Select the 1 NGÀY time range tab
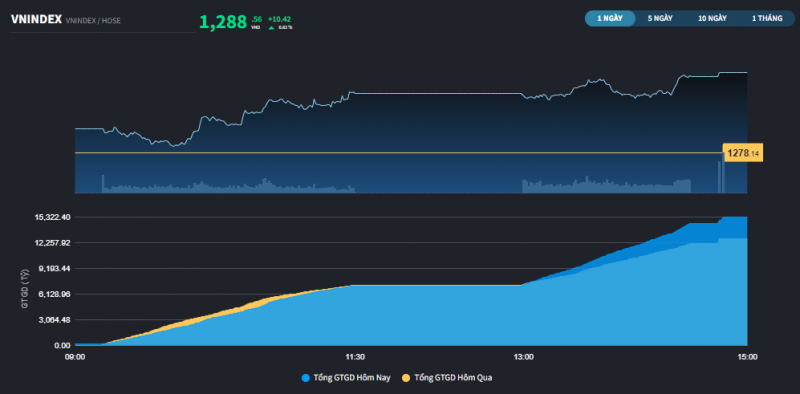The width and height of the screenshot is (800, 394). coord(610,18)
